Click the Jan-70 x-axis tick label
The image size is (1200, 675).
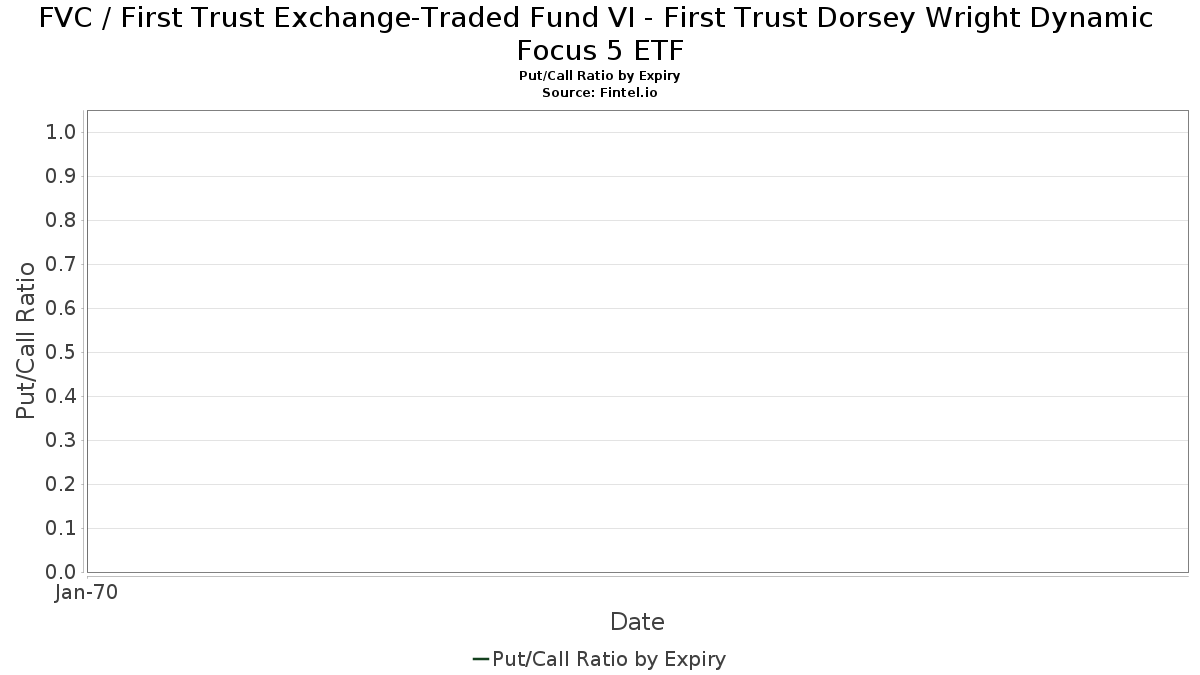87,592
